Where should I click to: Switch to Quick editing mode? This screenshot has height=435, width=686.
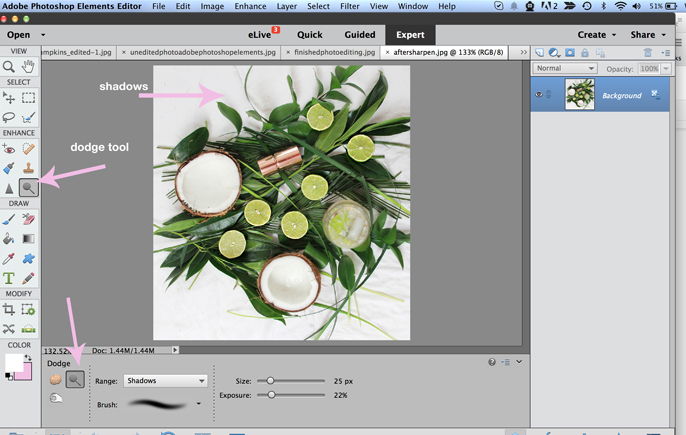click(x=309, y=34)
